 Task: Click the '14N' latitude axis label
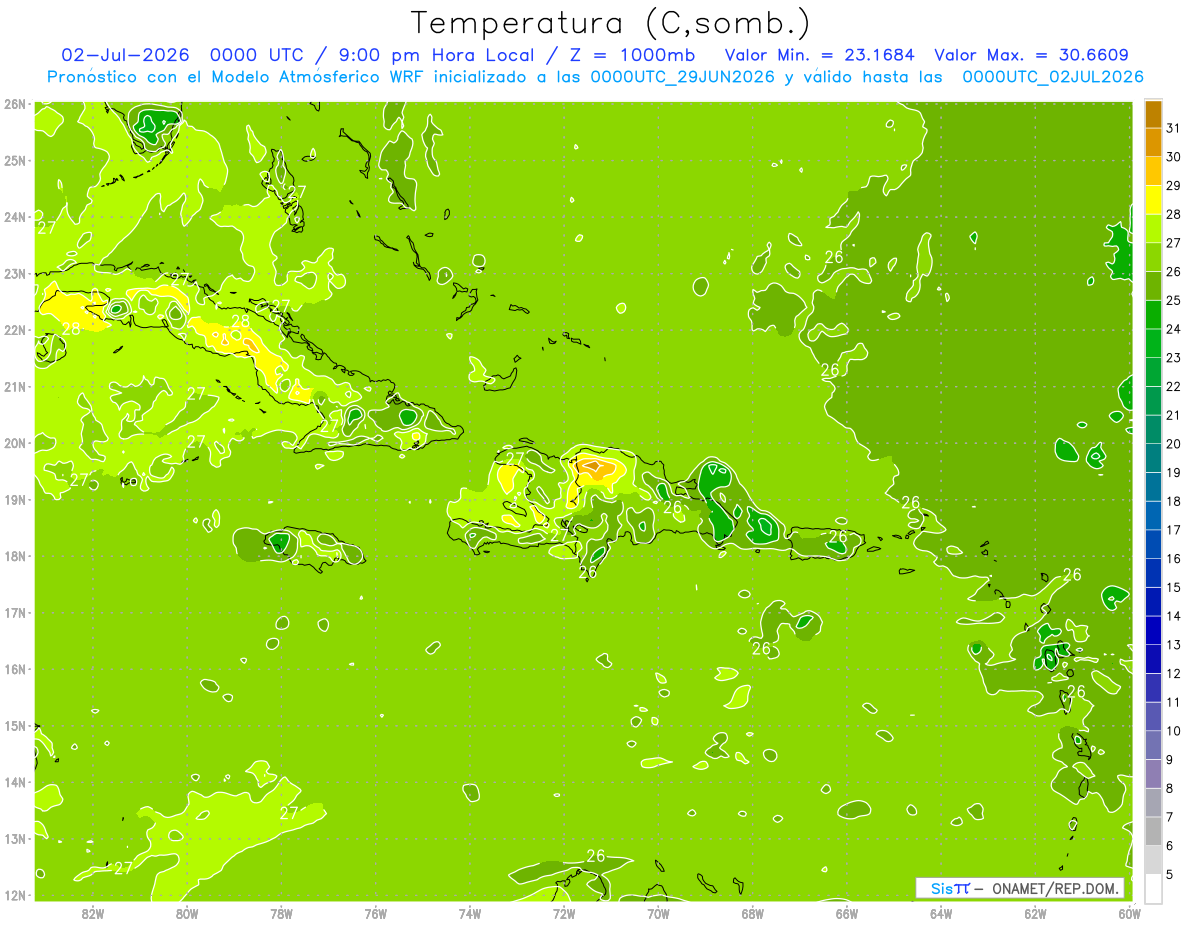[x=14, y=782]
